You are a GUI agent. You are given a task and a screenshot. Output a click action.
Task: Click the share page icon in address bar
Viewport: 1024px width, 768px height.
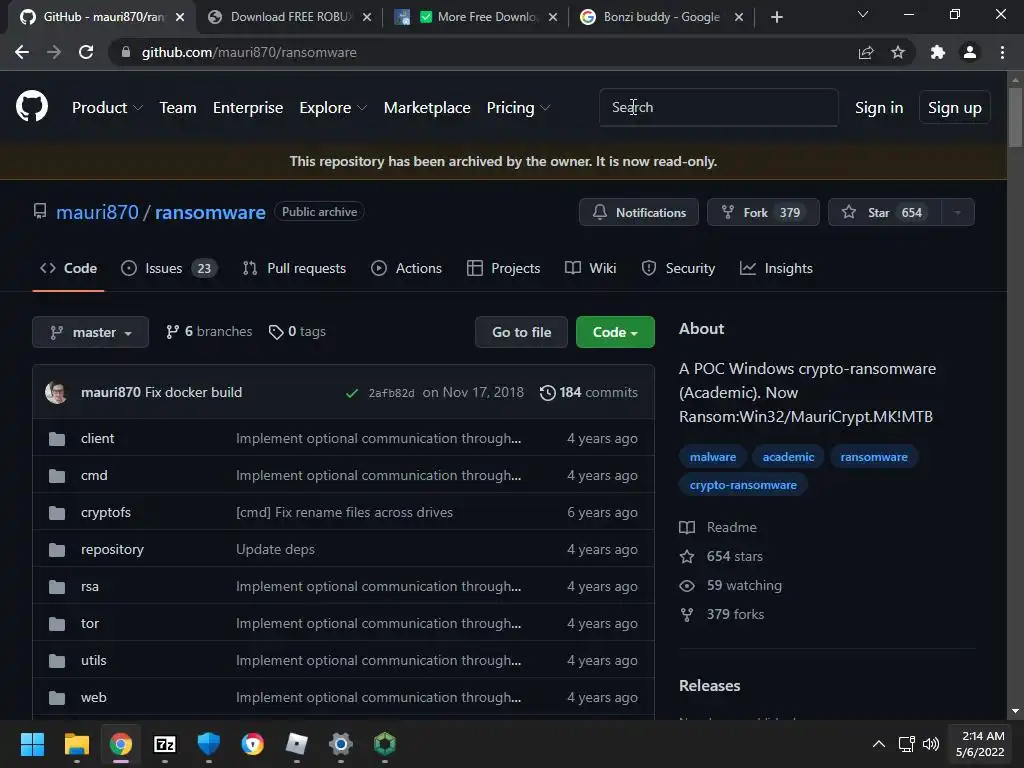pyautogui.click(x=866, y=52)
